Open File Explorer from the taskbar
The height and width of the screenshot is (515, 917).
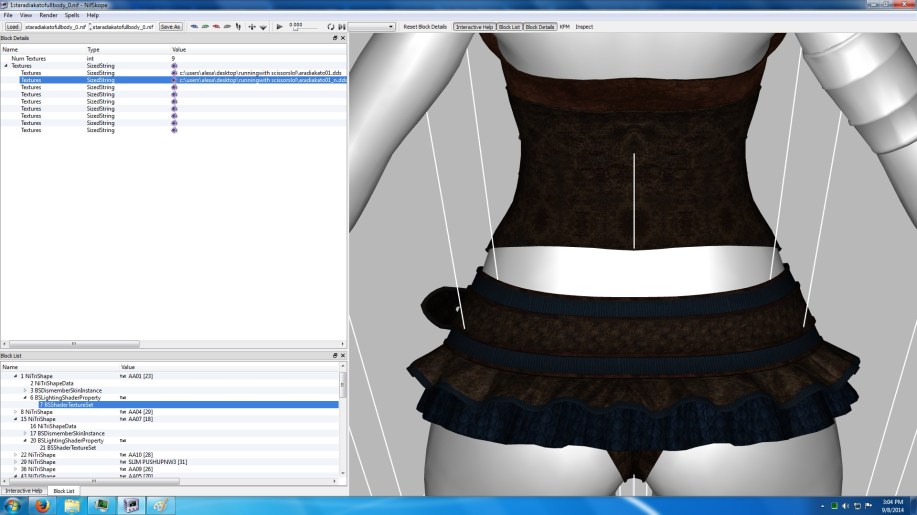(73, 505)
